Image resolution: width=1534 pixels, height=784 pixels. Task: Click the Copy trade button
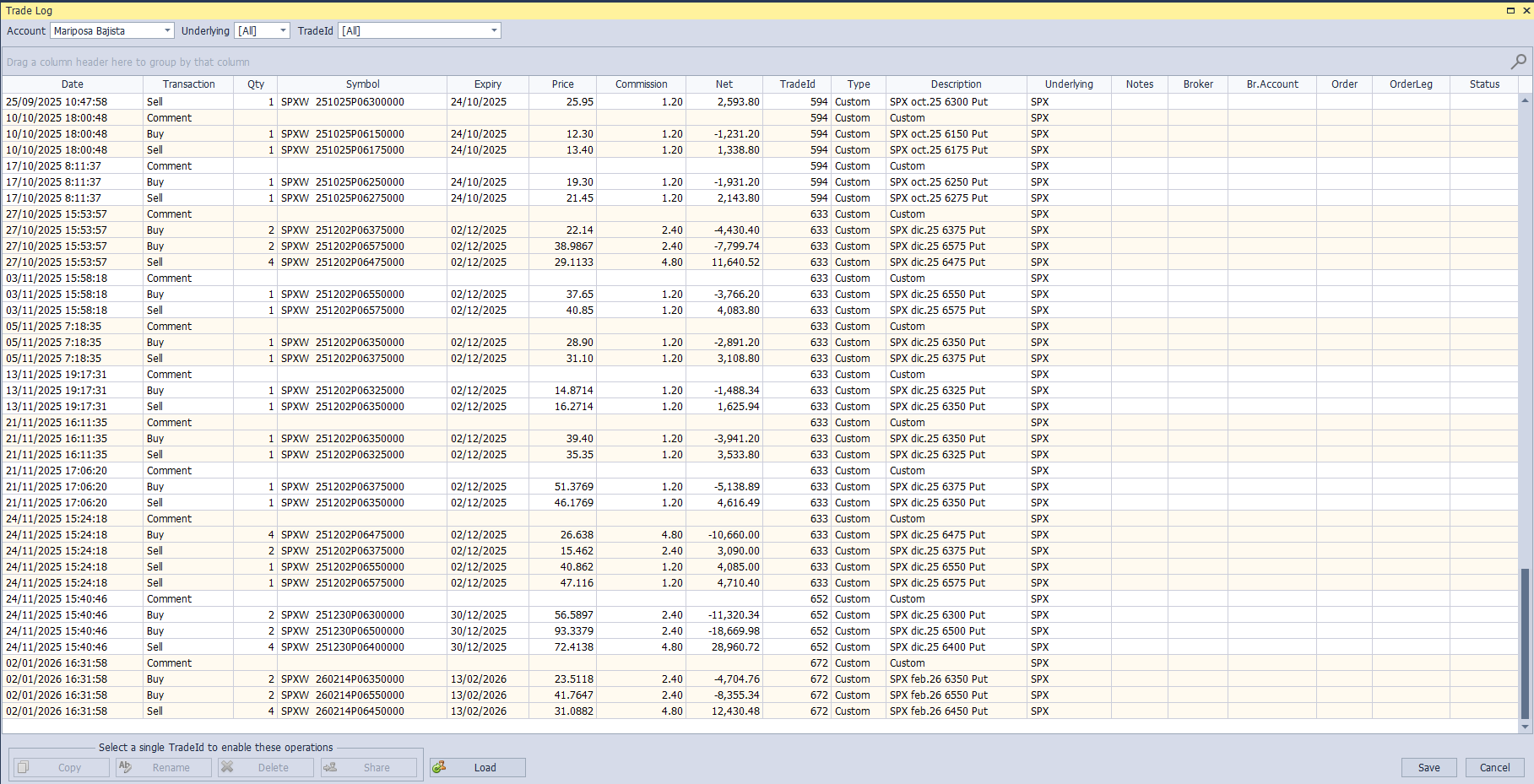pos(62,767)
